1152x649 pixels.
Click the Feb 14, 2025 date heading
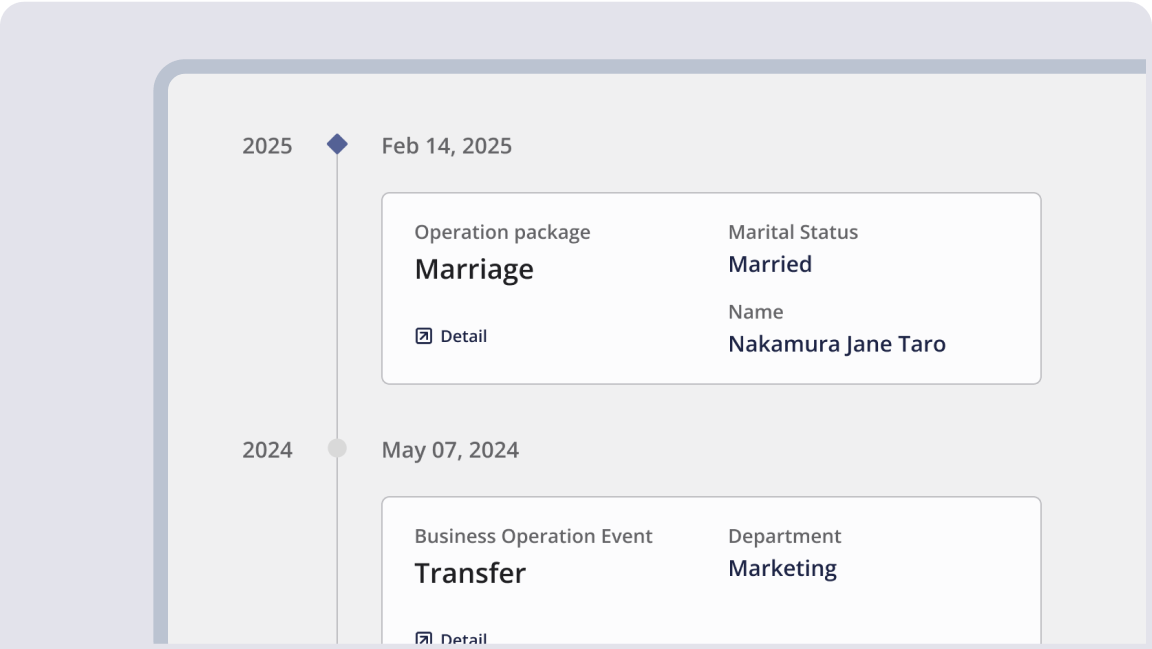point(446,146)
